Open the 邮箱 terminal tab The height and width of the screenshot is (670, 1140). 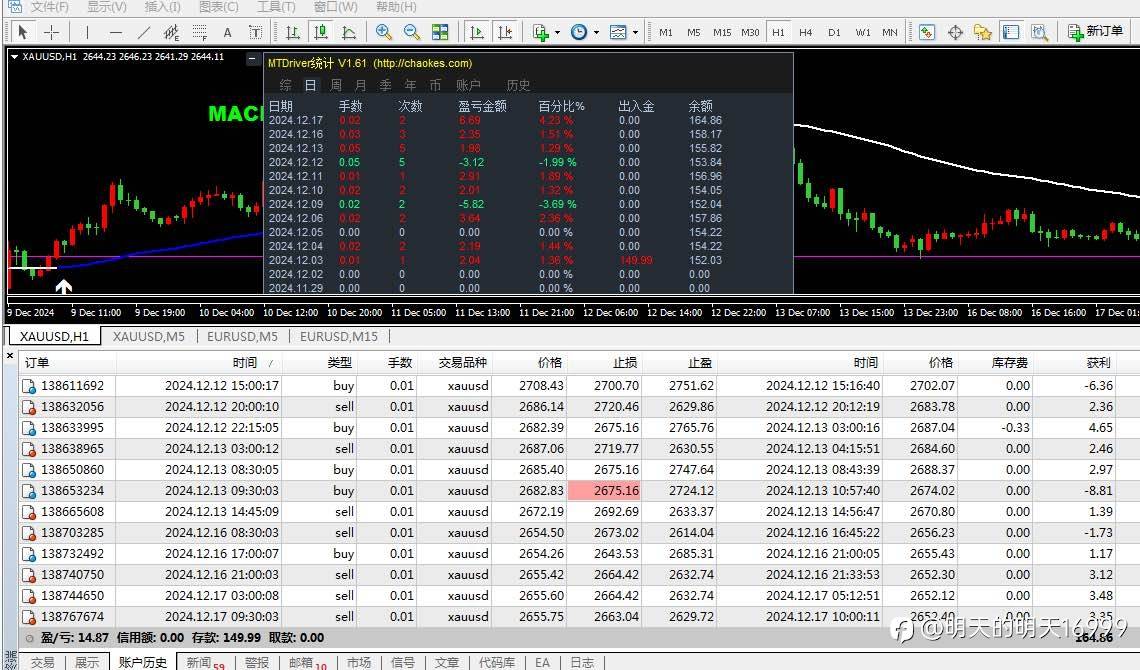click(x=306, y=662)
